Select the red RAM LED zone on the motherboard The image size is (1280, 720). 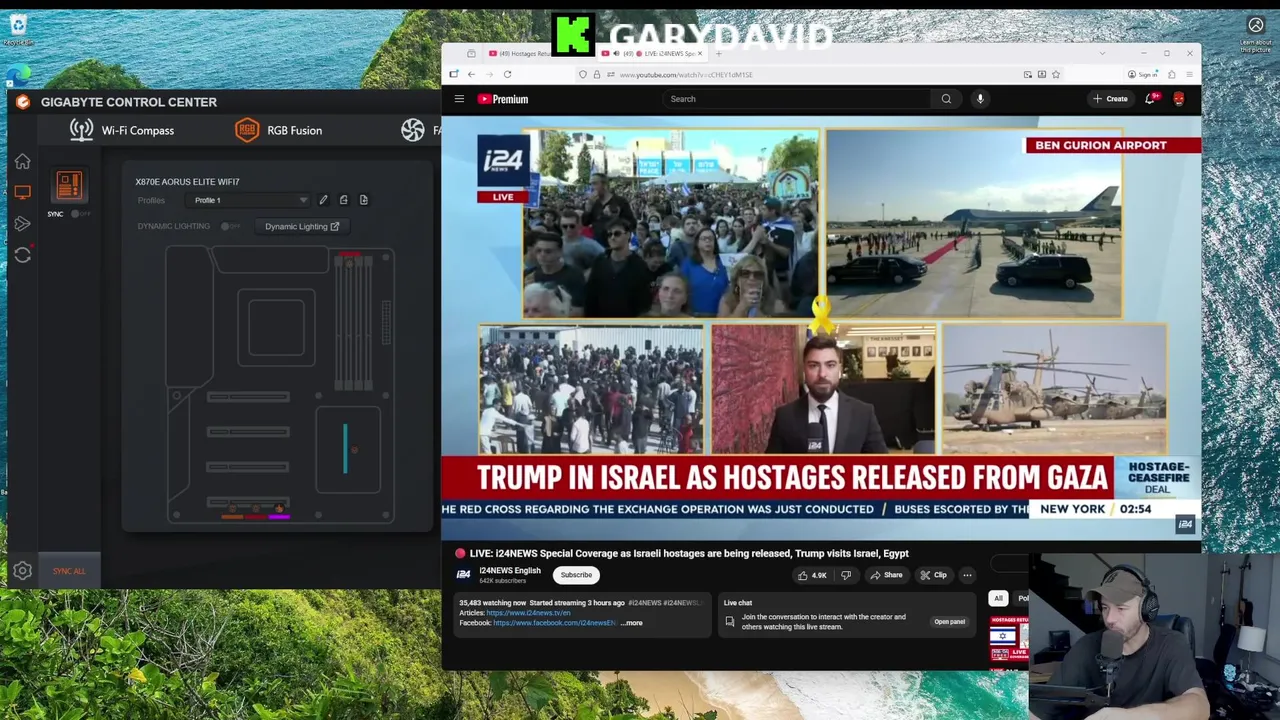tap(349, 255)
